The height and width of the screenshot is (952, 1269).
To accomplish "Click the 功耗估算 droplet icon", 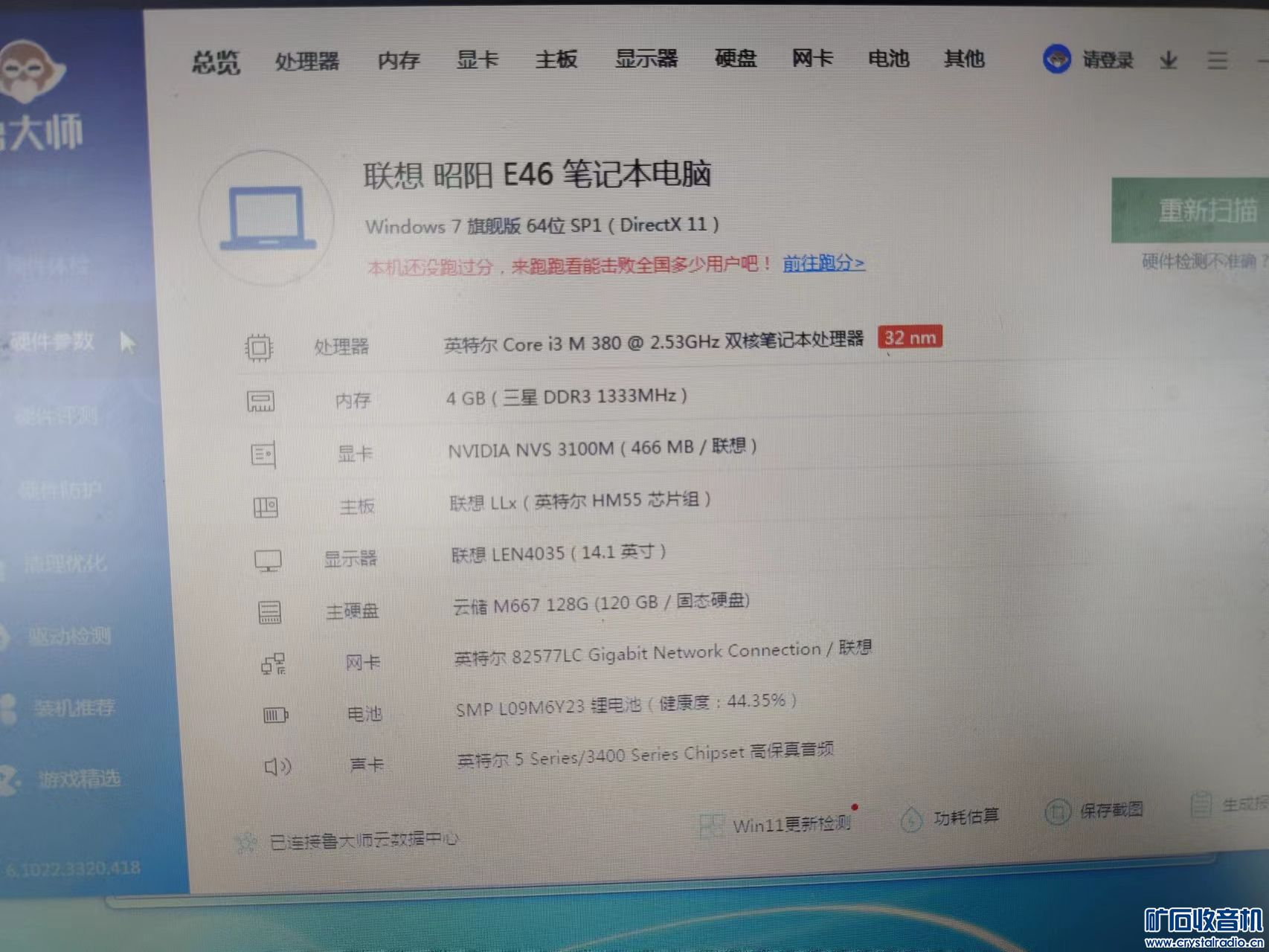I will [911, 819].
